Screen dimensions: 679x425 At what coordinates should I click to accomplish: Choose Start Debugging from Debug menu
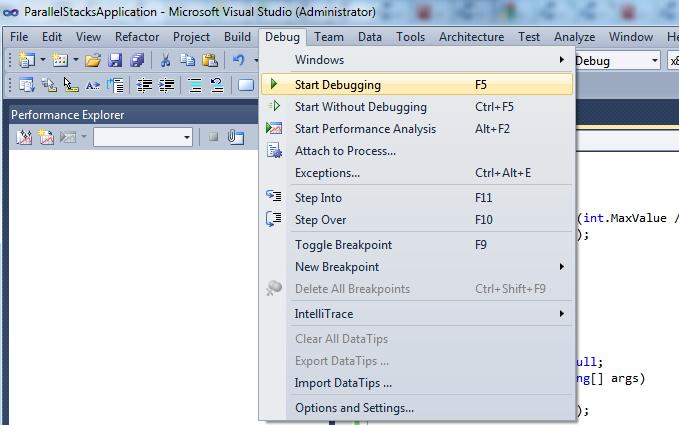(x=417, y=84)
